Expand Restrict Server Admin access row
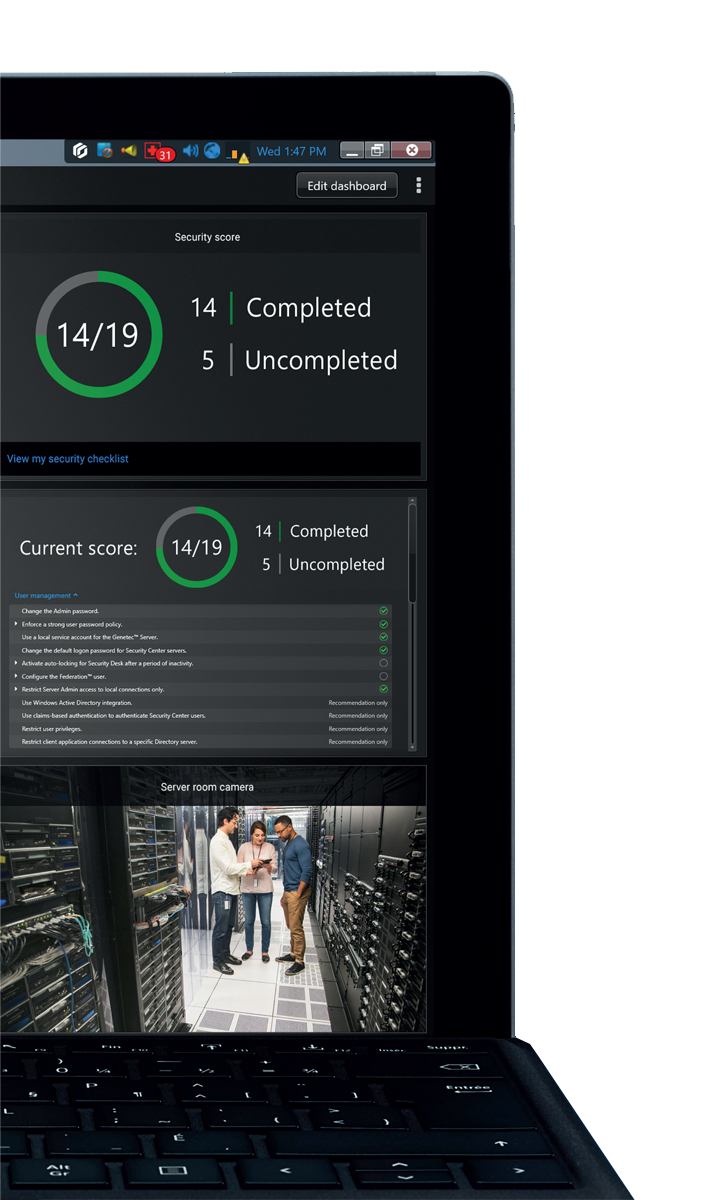Image resolution: width=708 pixels, height=1200 pixels. click(x=16, y=689)
